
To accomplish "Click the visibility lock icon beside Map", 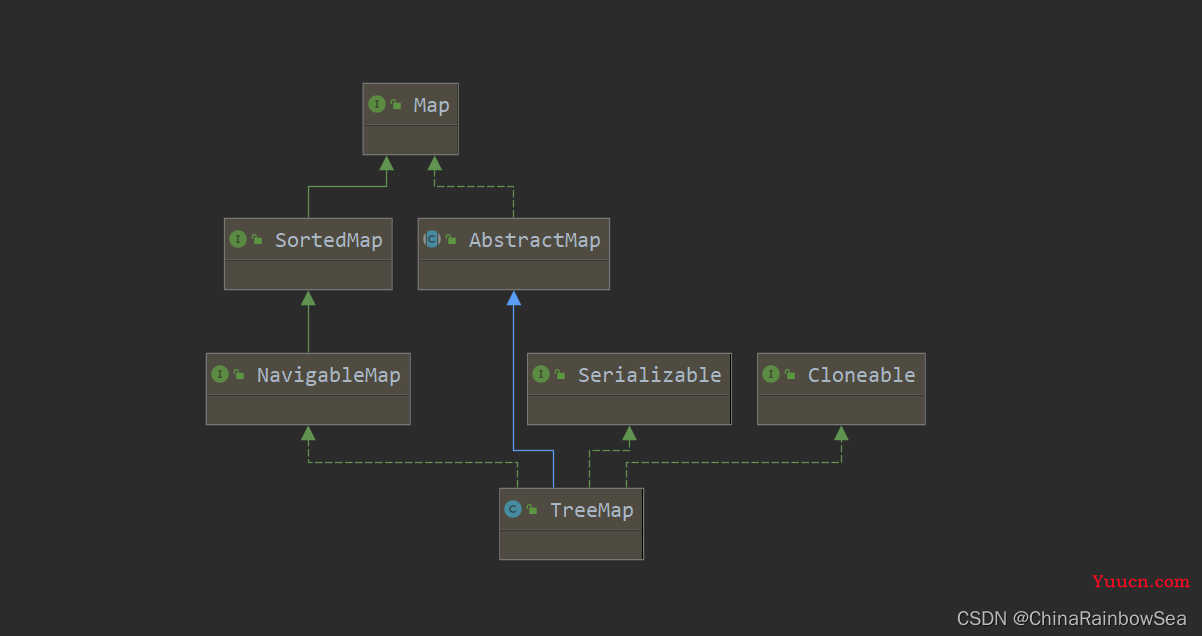I will [397, 105].
